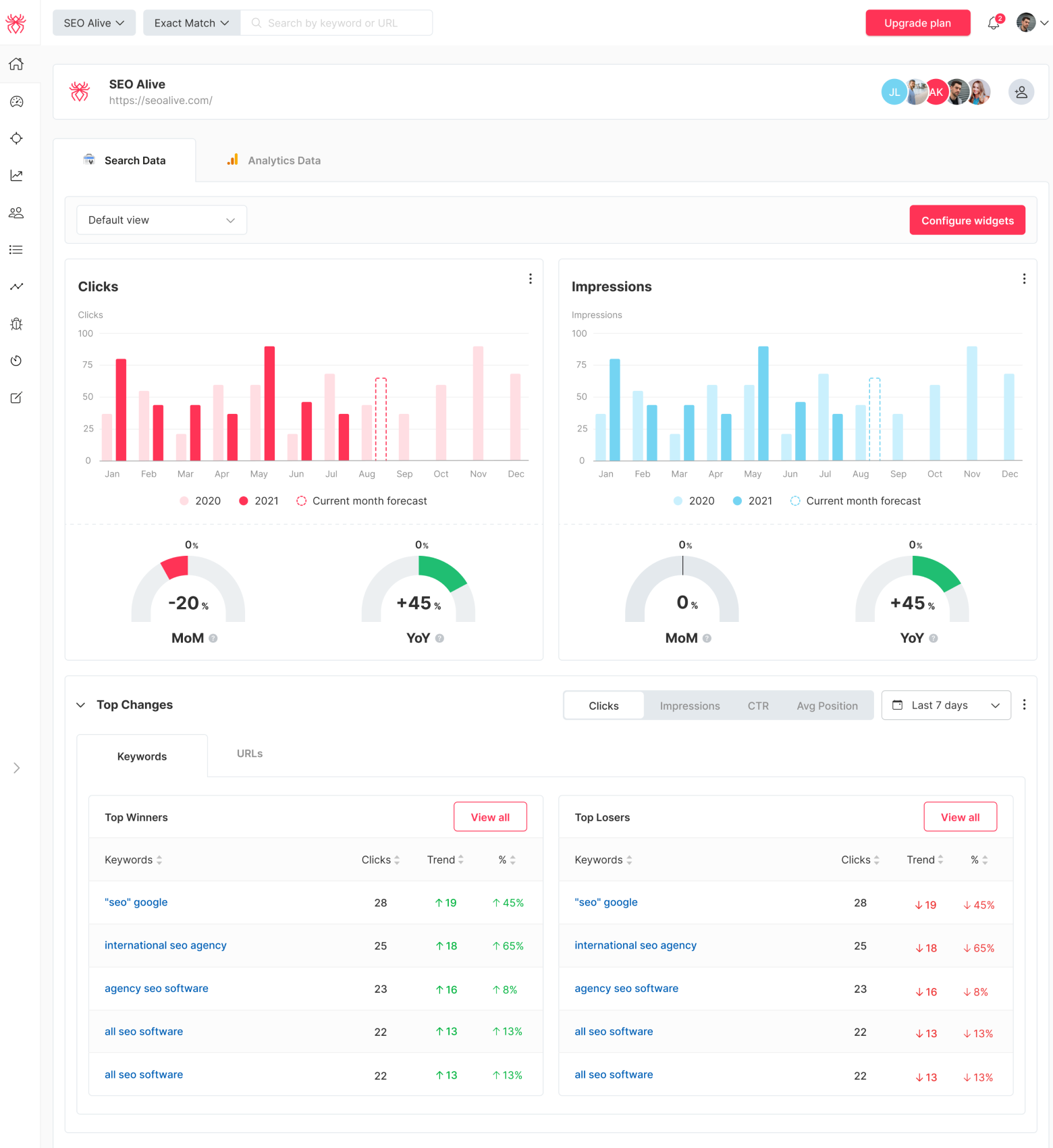This screenshot has height=1148, width=1053.
Task: Toggle 2020 legend in Impressions chart
Action: [693, 501]
